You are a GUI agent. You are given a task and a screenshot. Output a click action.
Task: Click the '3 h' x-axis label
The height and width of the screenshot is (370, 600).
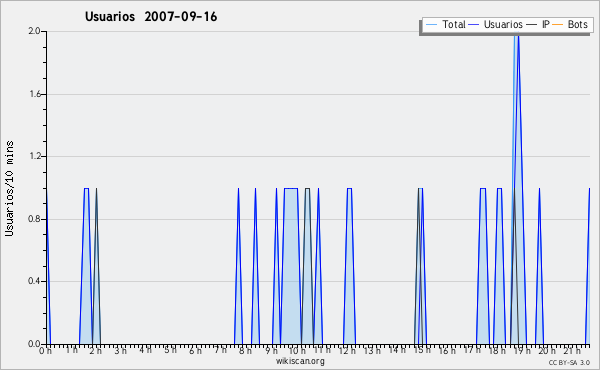pyautogui.click(x=120, y=350)
